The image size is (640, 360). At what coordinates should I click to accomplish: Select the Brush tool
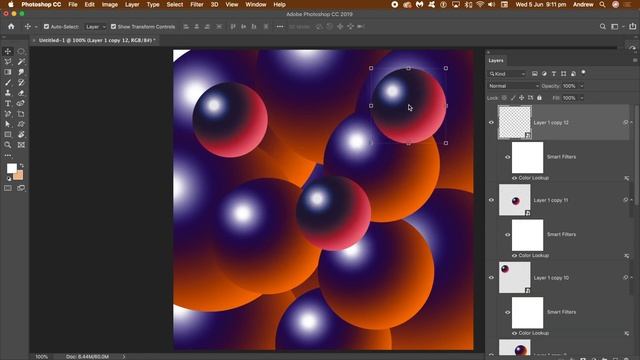(8, 82)
